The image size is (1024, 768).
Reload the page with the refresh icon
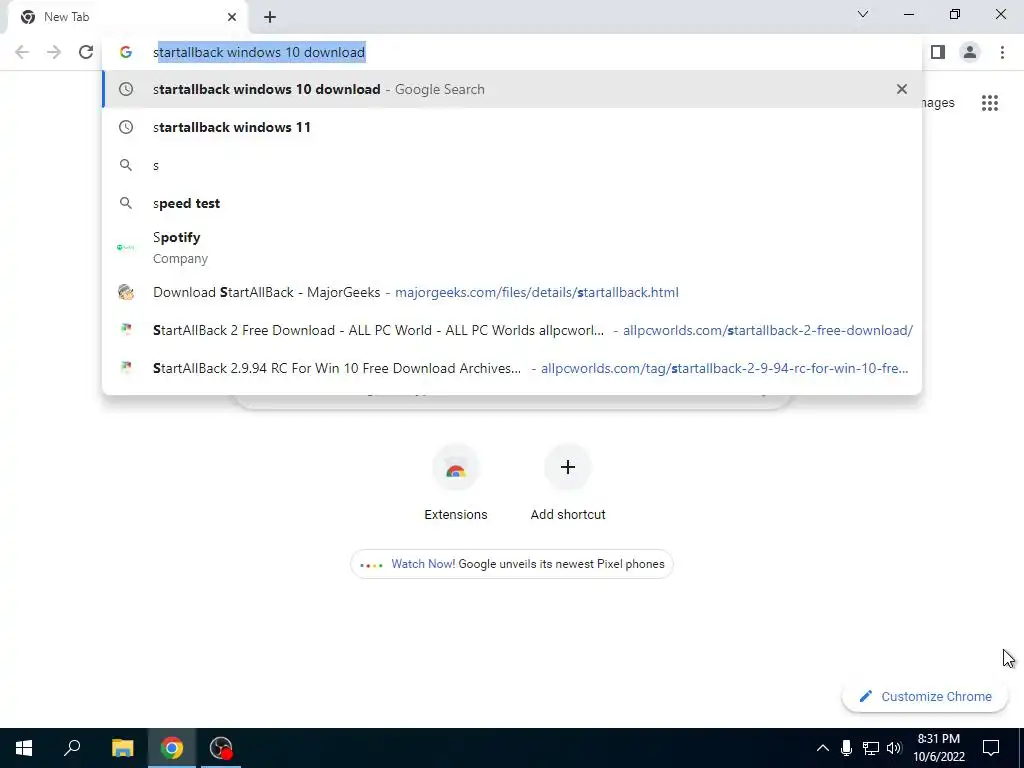pyautogui.click(x=86, y=52)
